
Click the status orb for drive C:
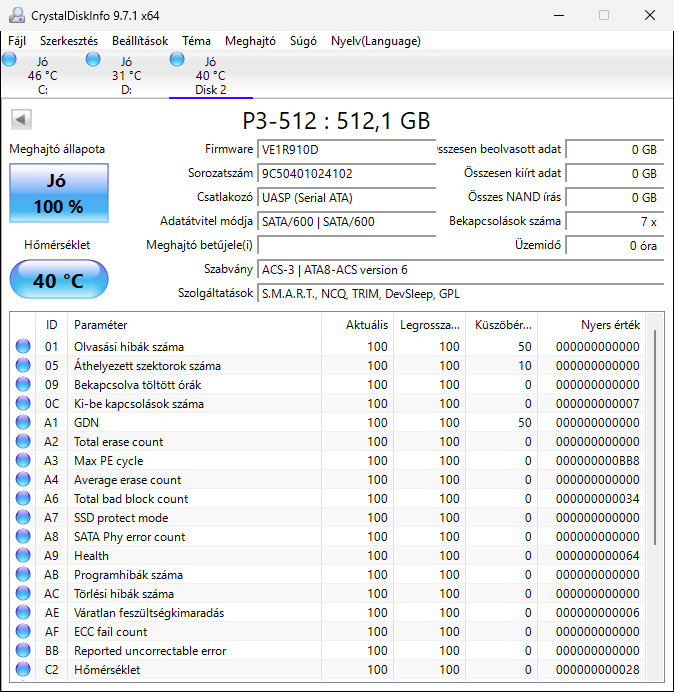(9, 59)
